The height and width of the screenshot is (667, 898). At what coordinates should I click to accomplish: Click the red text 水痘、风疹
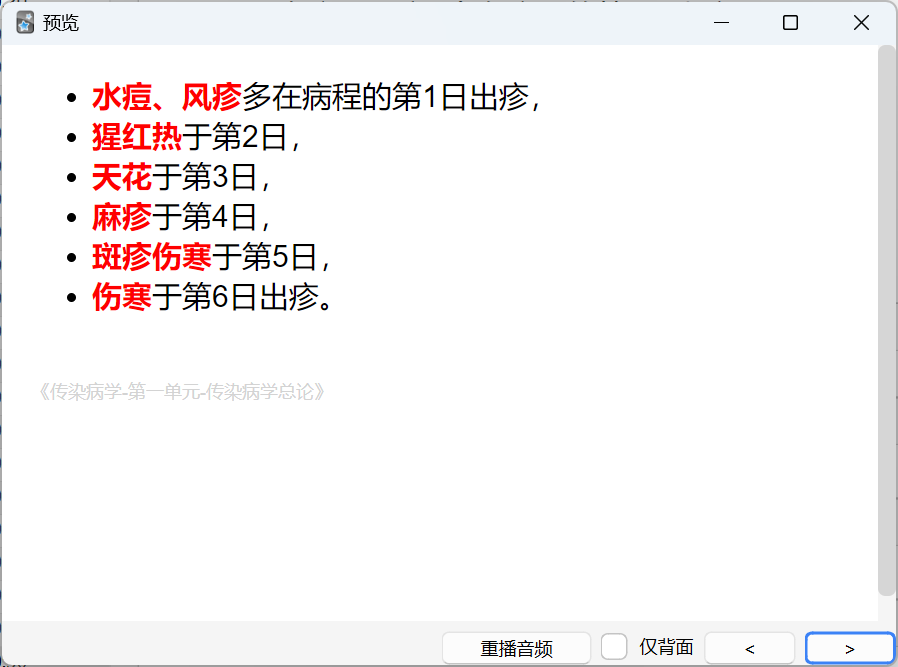pyautogui.click(x=167, y=97)
